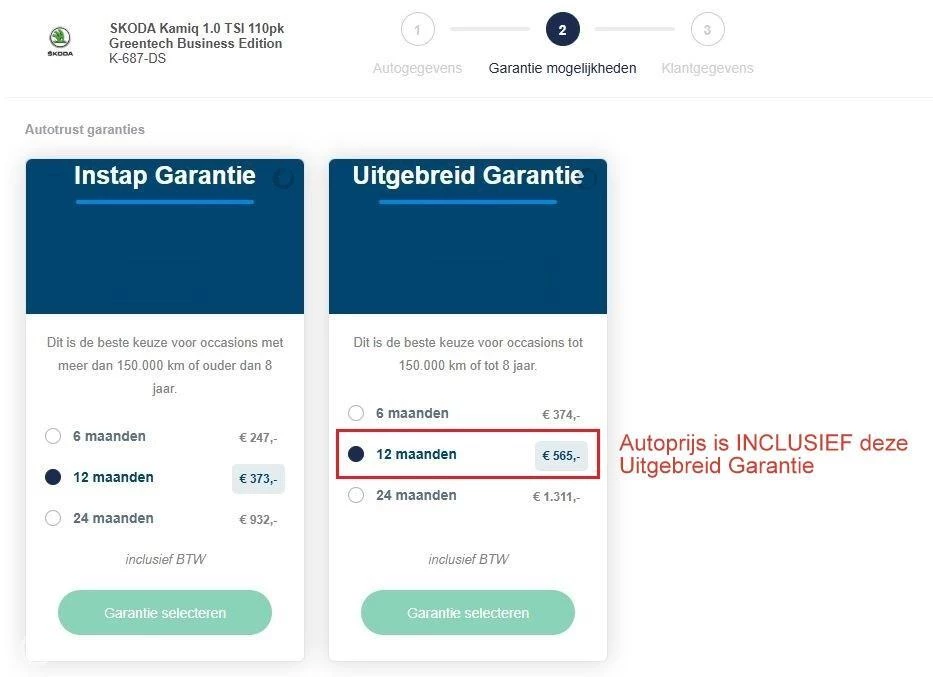Select Instap Garantie 12 maanden radio
The image size is (933, 677).
pyautogui.click(x=53, y=477)
